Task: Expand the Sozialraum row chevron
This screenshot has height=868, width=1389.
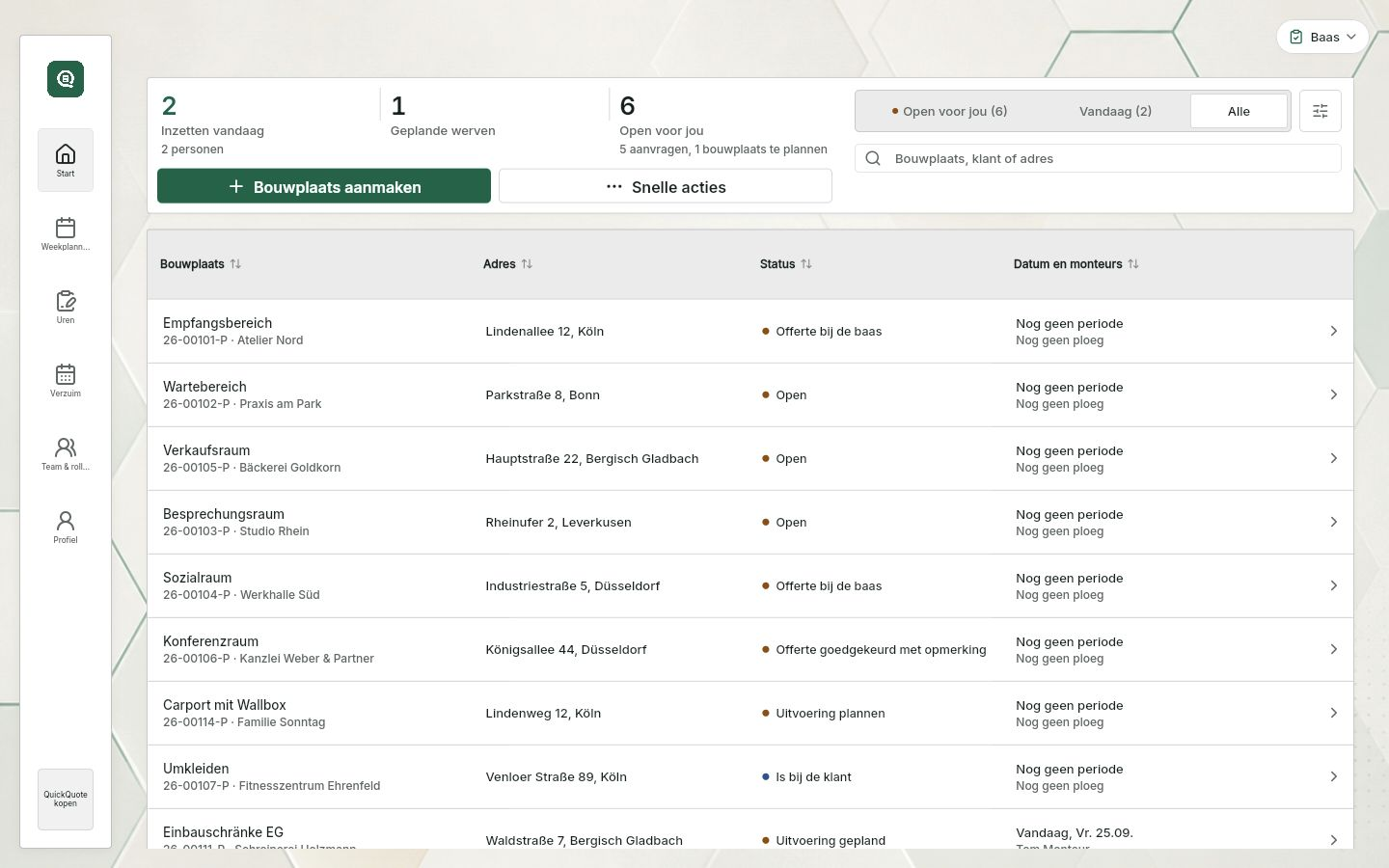Action: [1334, 585]
